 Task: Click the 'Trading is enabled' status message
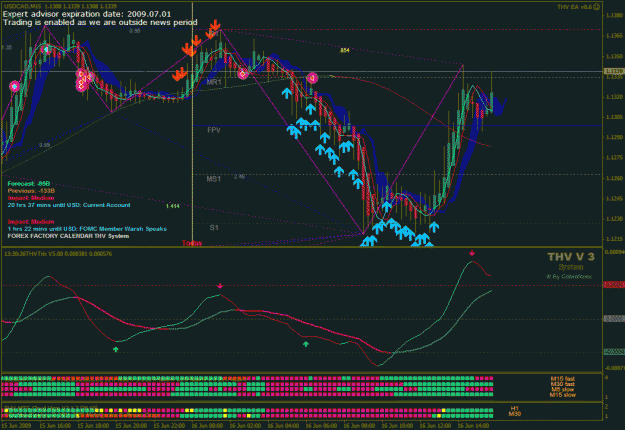100,22
